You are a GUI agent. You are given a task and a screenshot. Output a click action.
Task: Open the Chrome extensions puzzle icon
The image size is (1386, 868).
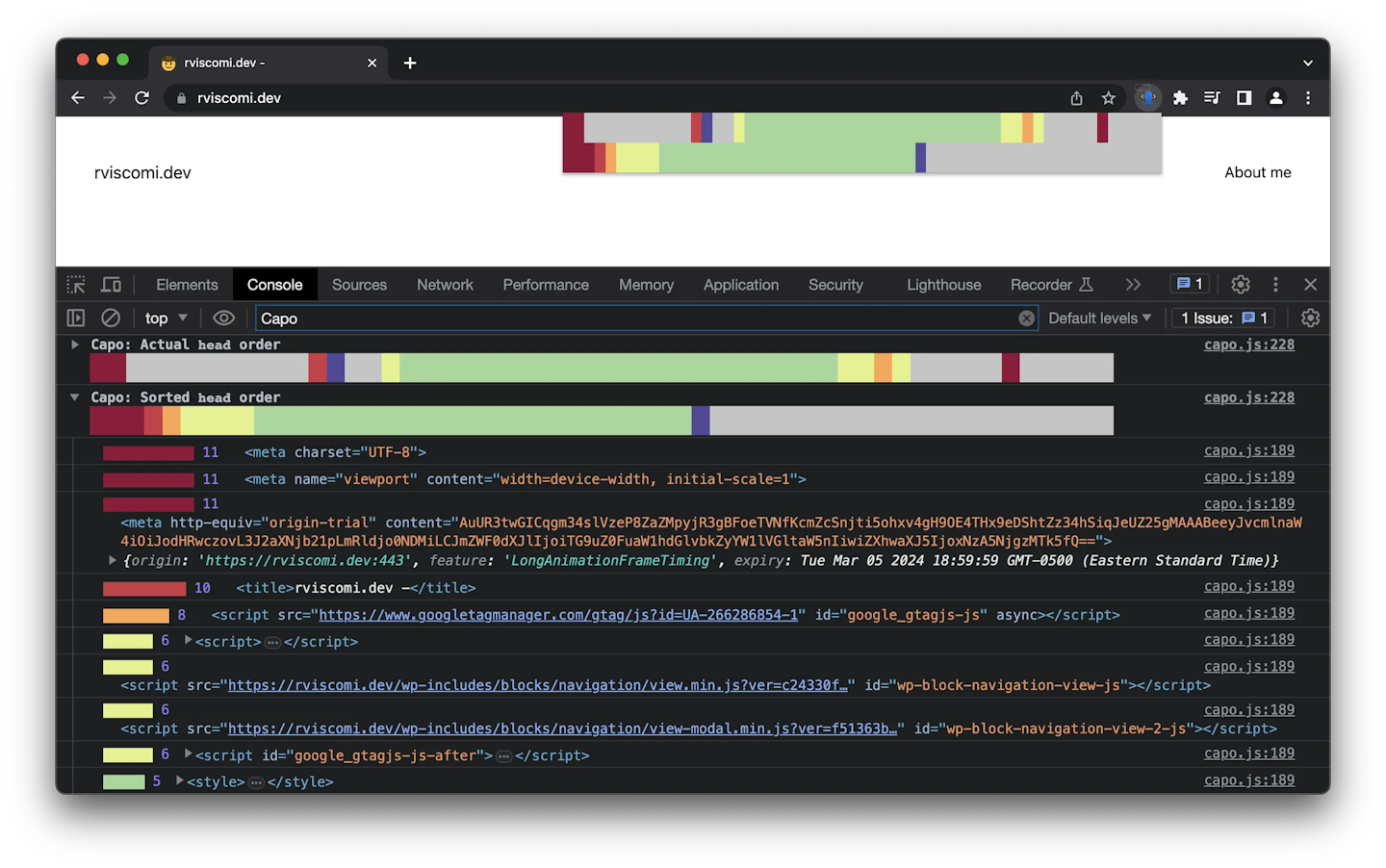tap(1180, 98)
